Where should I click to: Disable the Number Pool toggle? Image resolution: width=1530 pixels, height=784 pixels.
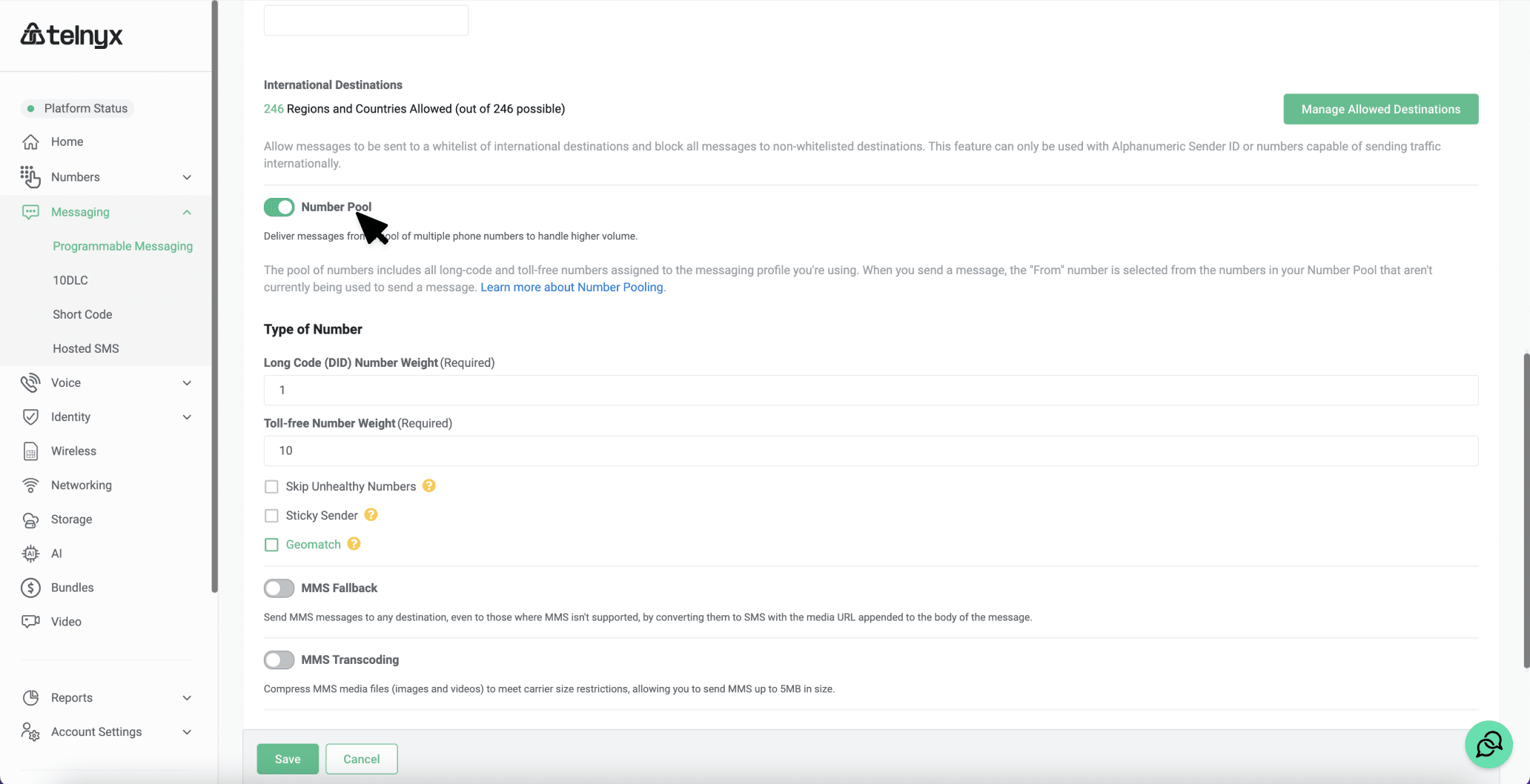(279, 207)
